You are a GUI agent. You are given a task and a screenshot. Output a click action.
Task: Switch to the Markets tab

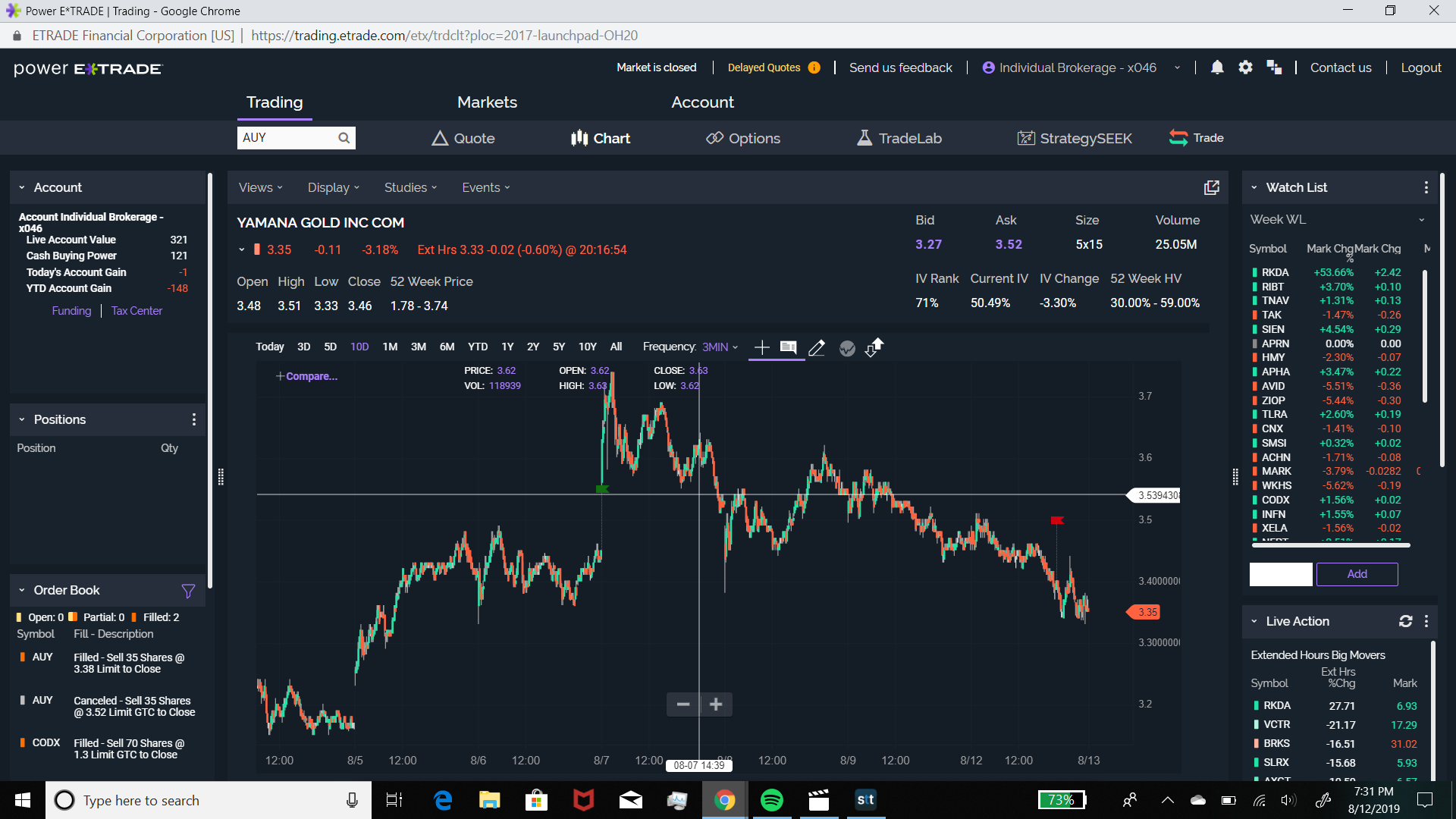(x=487, y=102)
